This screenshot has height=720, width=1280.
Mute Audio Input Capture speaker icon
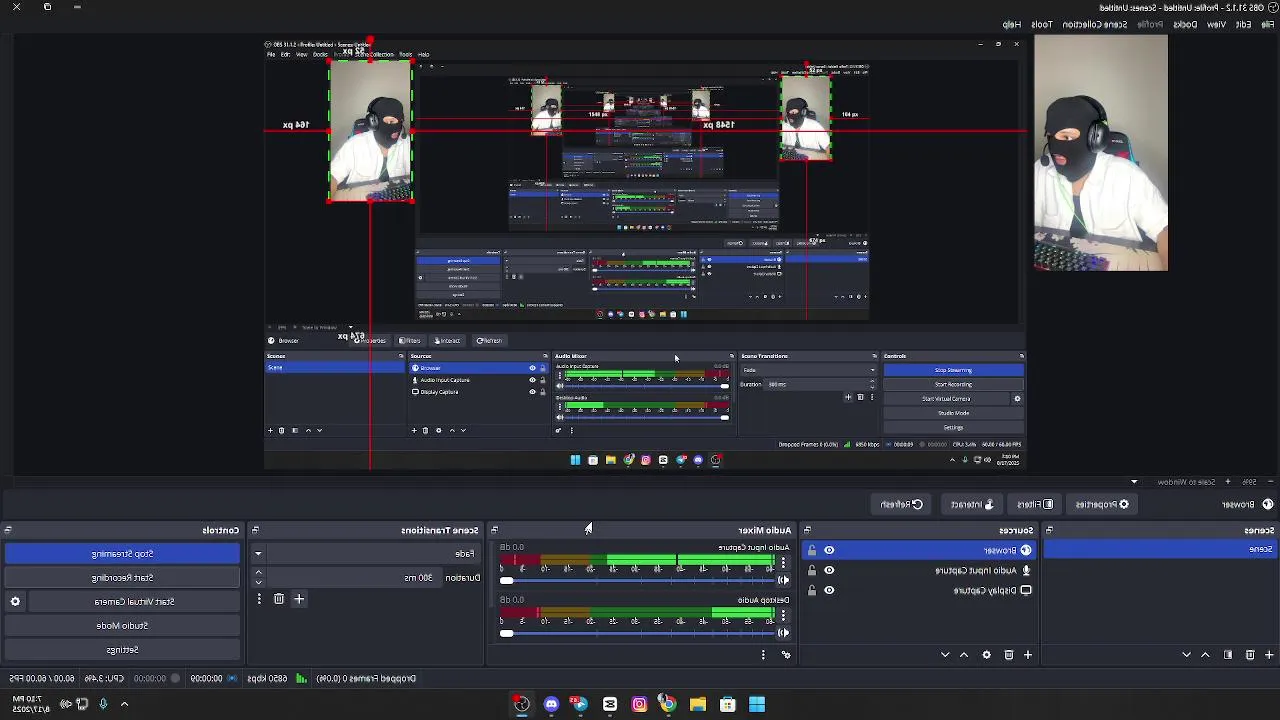click(784, 580)
